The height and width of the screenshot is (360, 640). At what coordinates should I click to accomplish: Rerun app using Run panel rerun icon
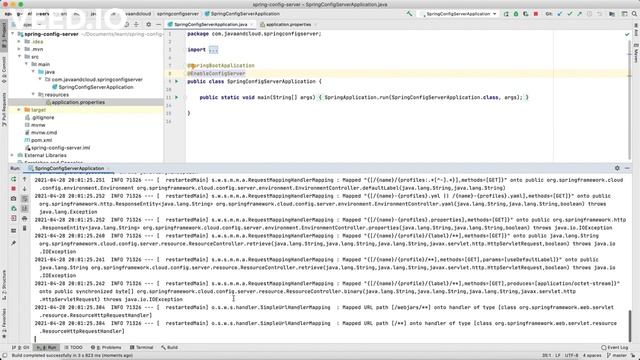coord(13,179)
